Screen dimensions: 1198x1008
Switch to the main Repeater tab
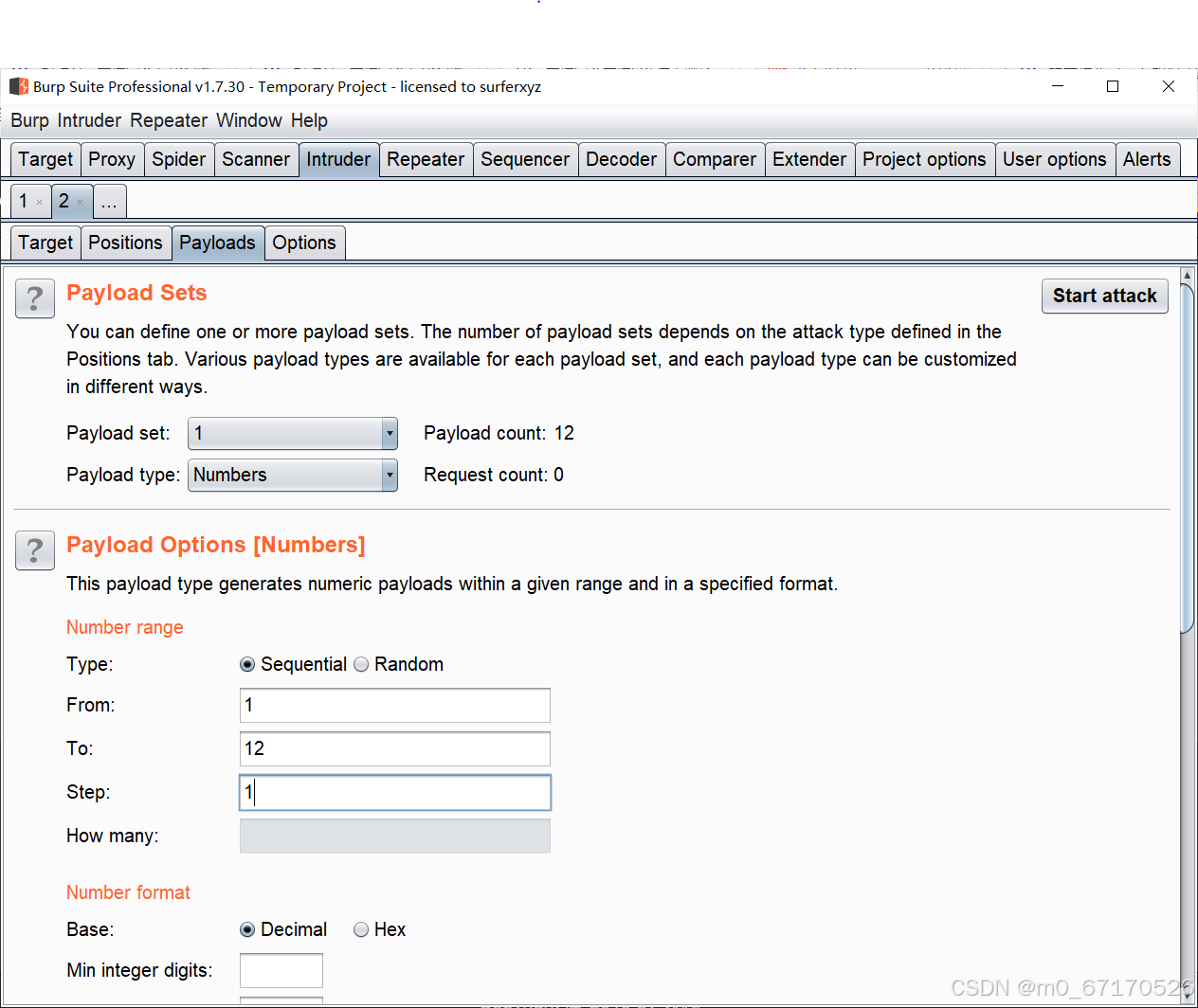(x=426, y=159)
